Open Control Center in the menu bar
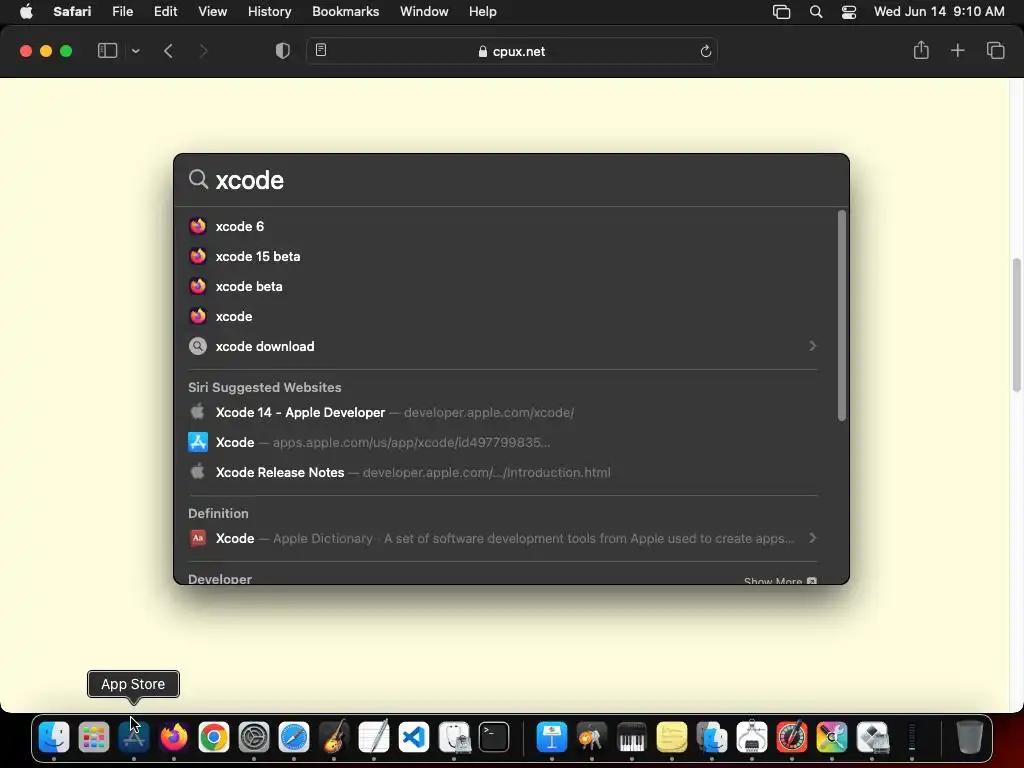The width and height of the screenshot is (1024, 768). point(848,12)
